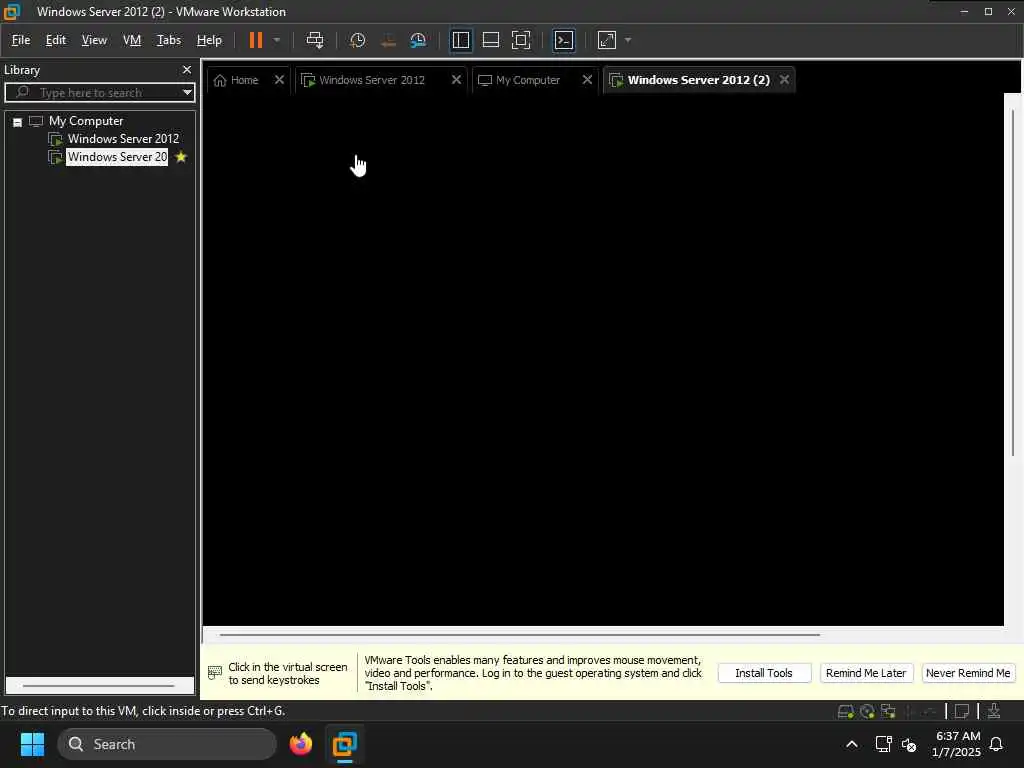Open the Snapshot Manager
Viewport: 1024px width, 768px height.
coord(418,40)
